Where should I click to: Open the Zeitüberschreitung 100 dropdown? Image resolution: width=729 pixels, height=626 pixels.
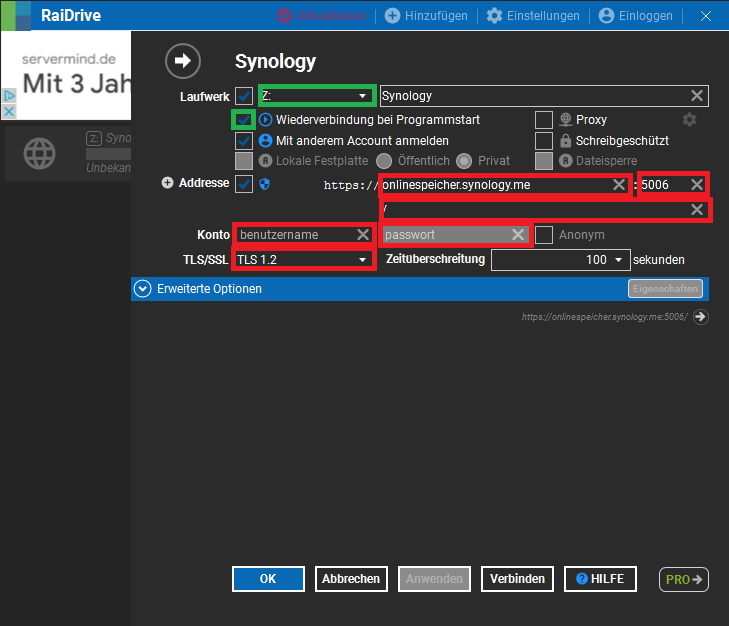[x=561, y=260]
